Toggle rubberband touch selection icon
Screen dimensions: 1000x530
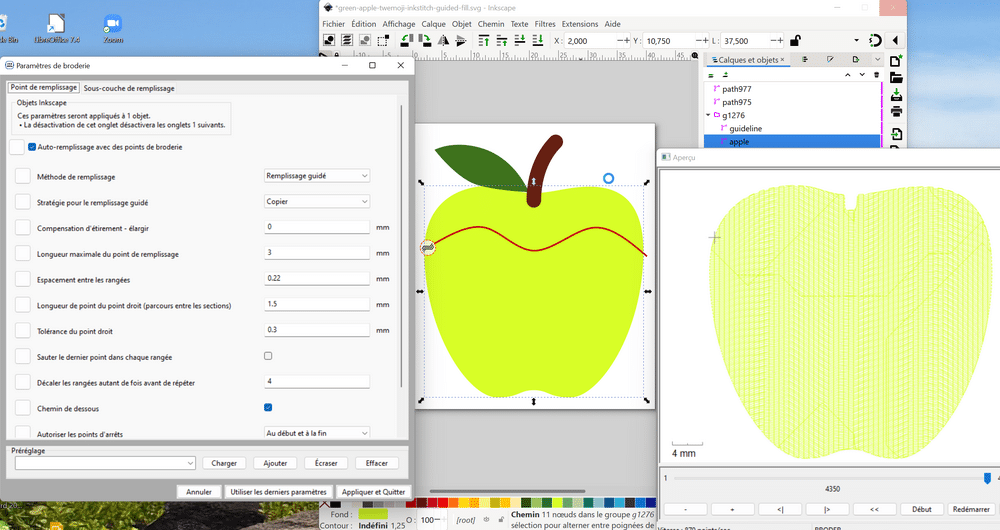(x=383, y=40)
